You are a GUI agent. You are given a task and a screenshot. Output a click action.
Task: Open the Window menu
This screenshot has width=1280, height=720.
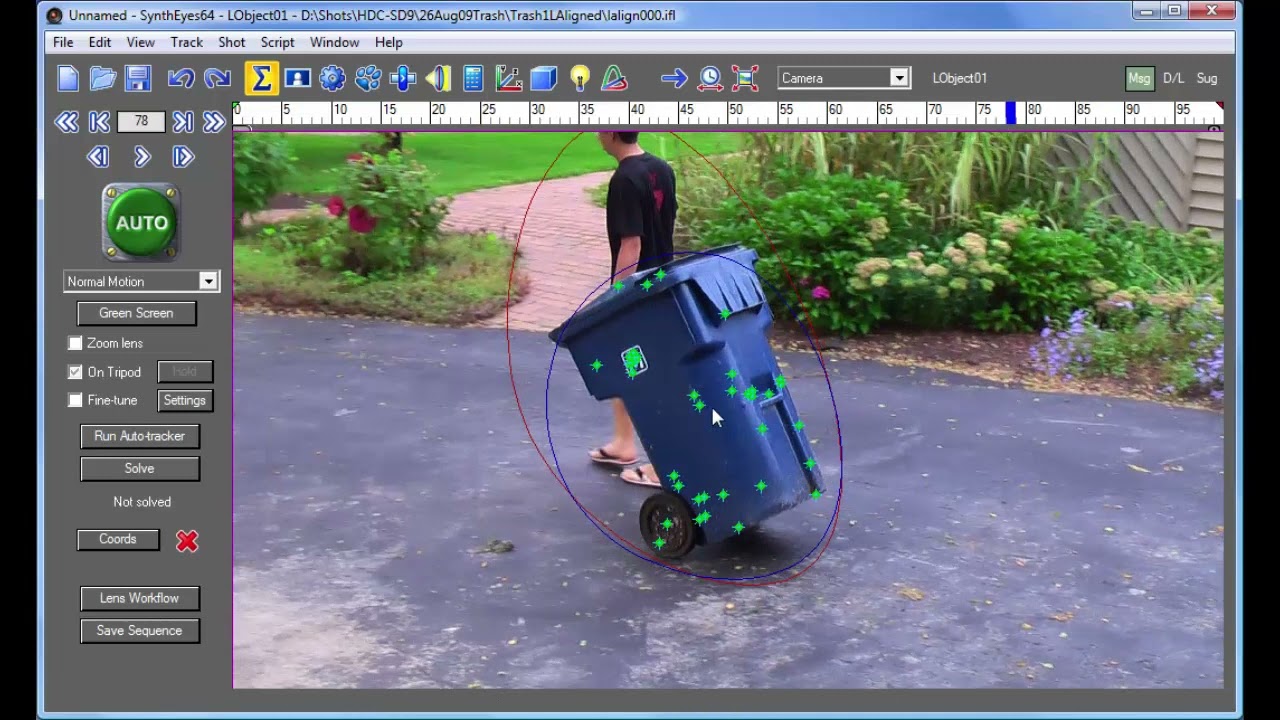pyautogui.click(x=334, y=42)
